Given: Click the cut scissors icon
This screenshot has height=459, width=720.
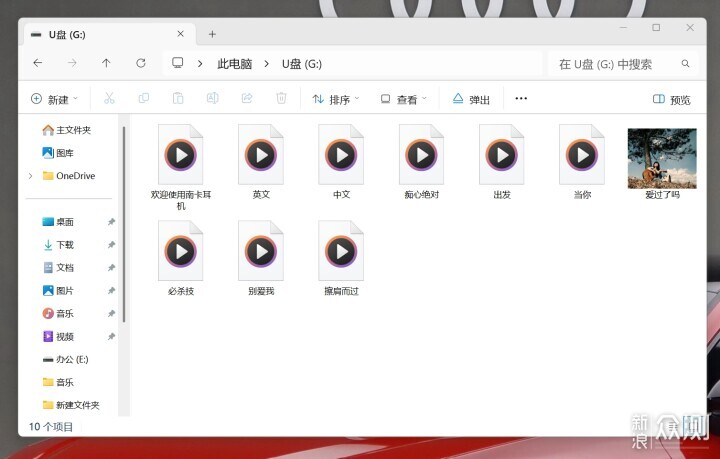Looking at the screenshot, I should [x=109, y=98].
